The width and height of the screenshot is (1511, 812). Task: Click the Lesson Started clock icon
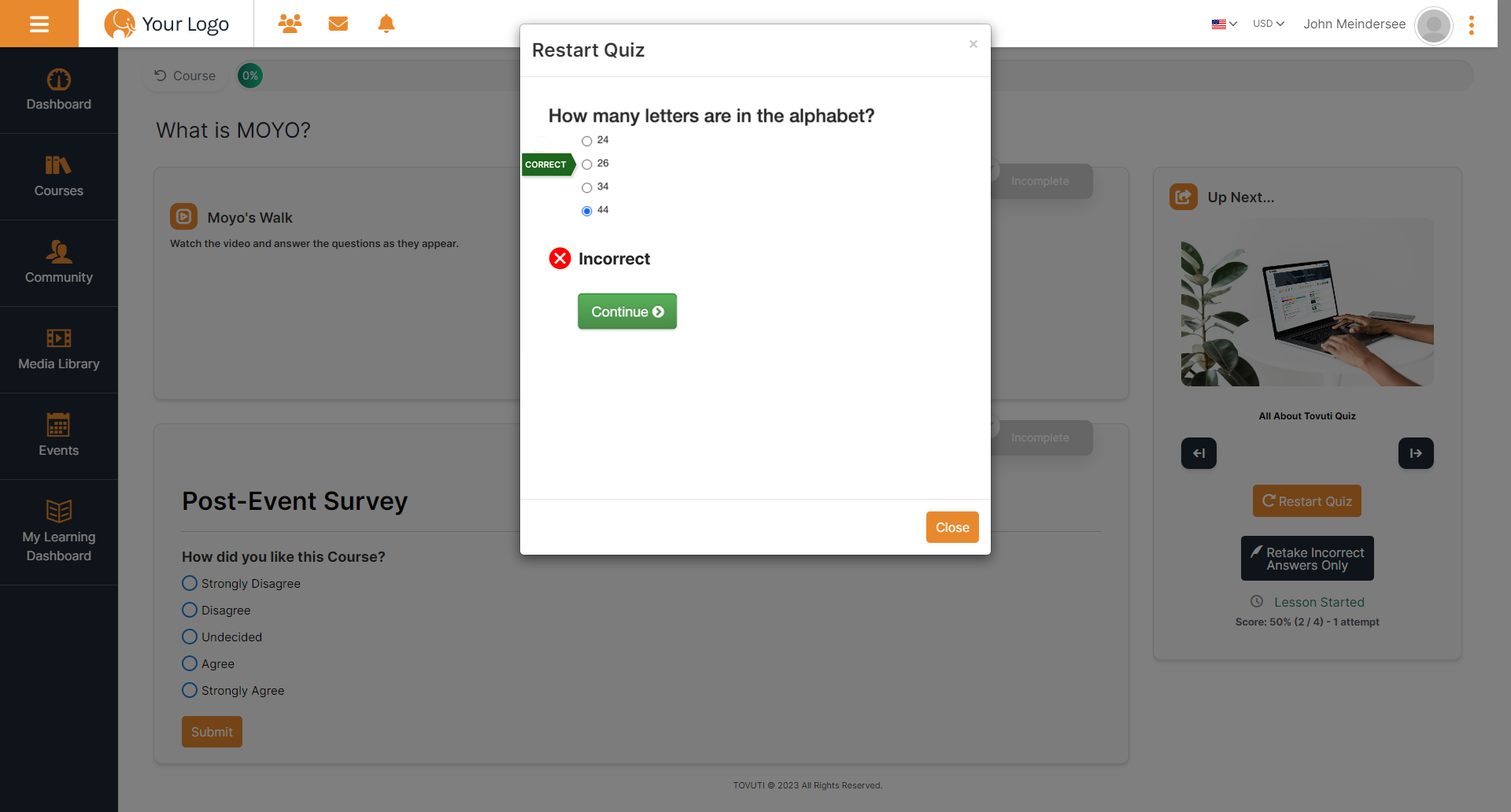point(1257,601)
